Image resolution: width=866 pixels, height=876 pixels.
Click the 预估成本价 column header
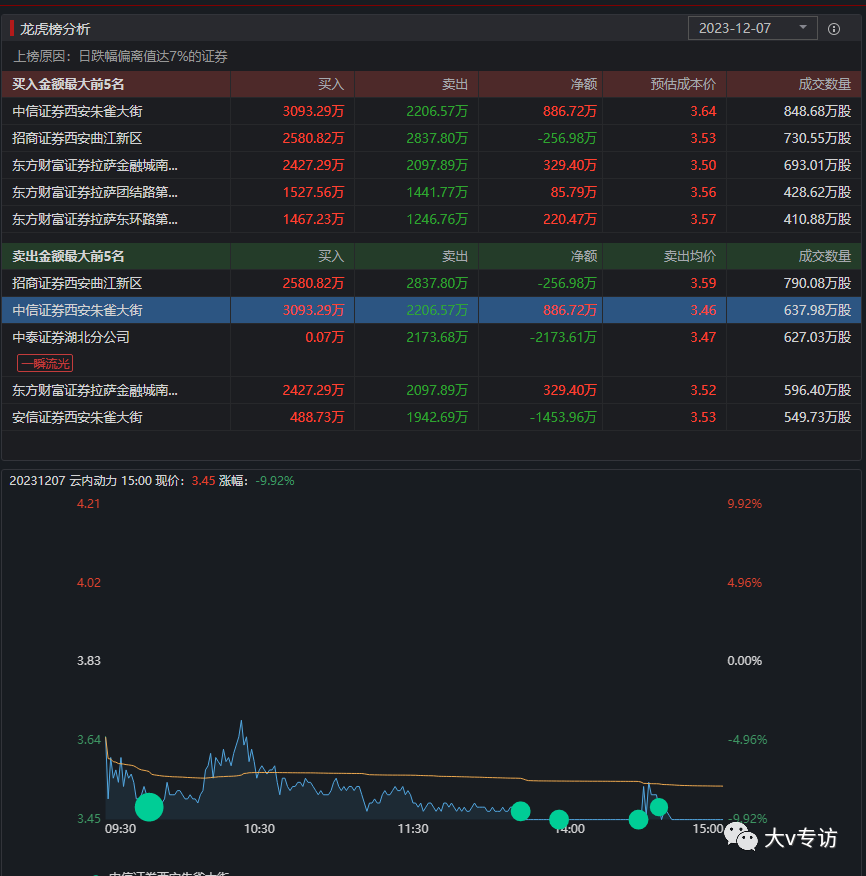point(683,84)
